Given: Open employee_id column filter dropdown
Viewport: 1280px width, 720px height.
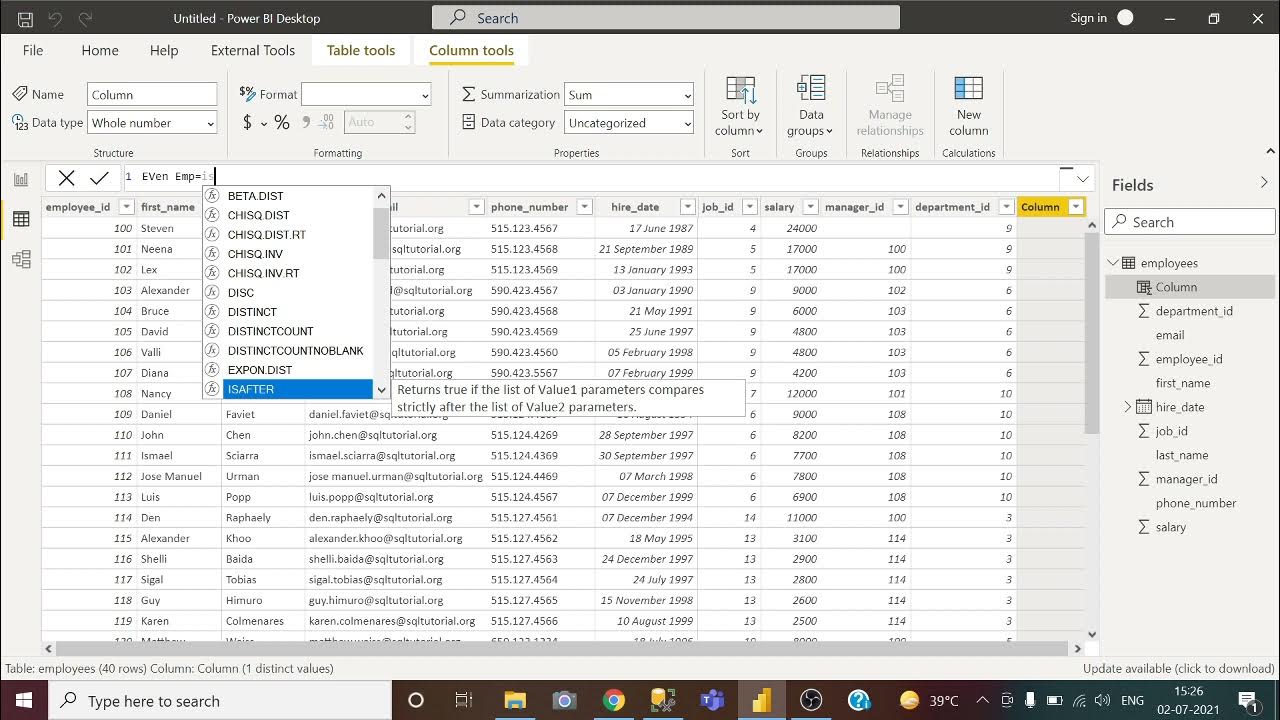Looking at the screenshot, I should click(x=126, y=207).
